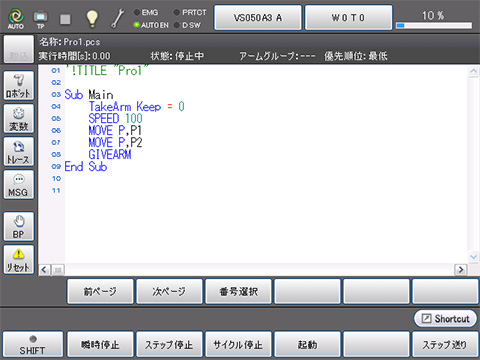Open the MSG messages panel
480x360 pixels.
(x=19, y=185)
